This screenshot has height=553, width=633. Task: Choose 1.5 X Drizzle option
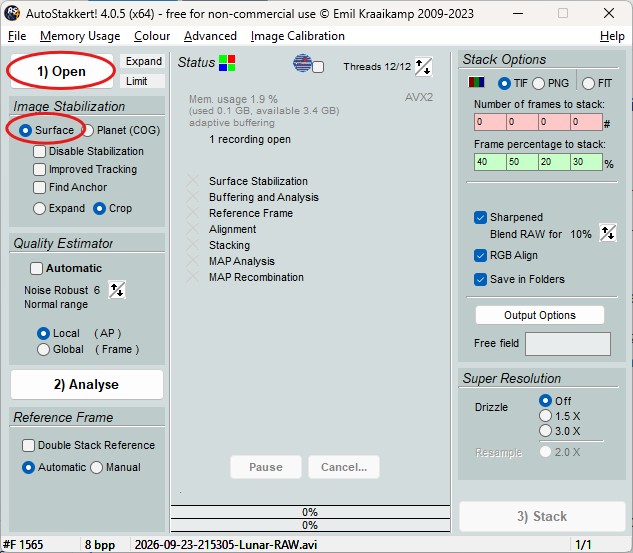(x=545, y=416)
